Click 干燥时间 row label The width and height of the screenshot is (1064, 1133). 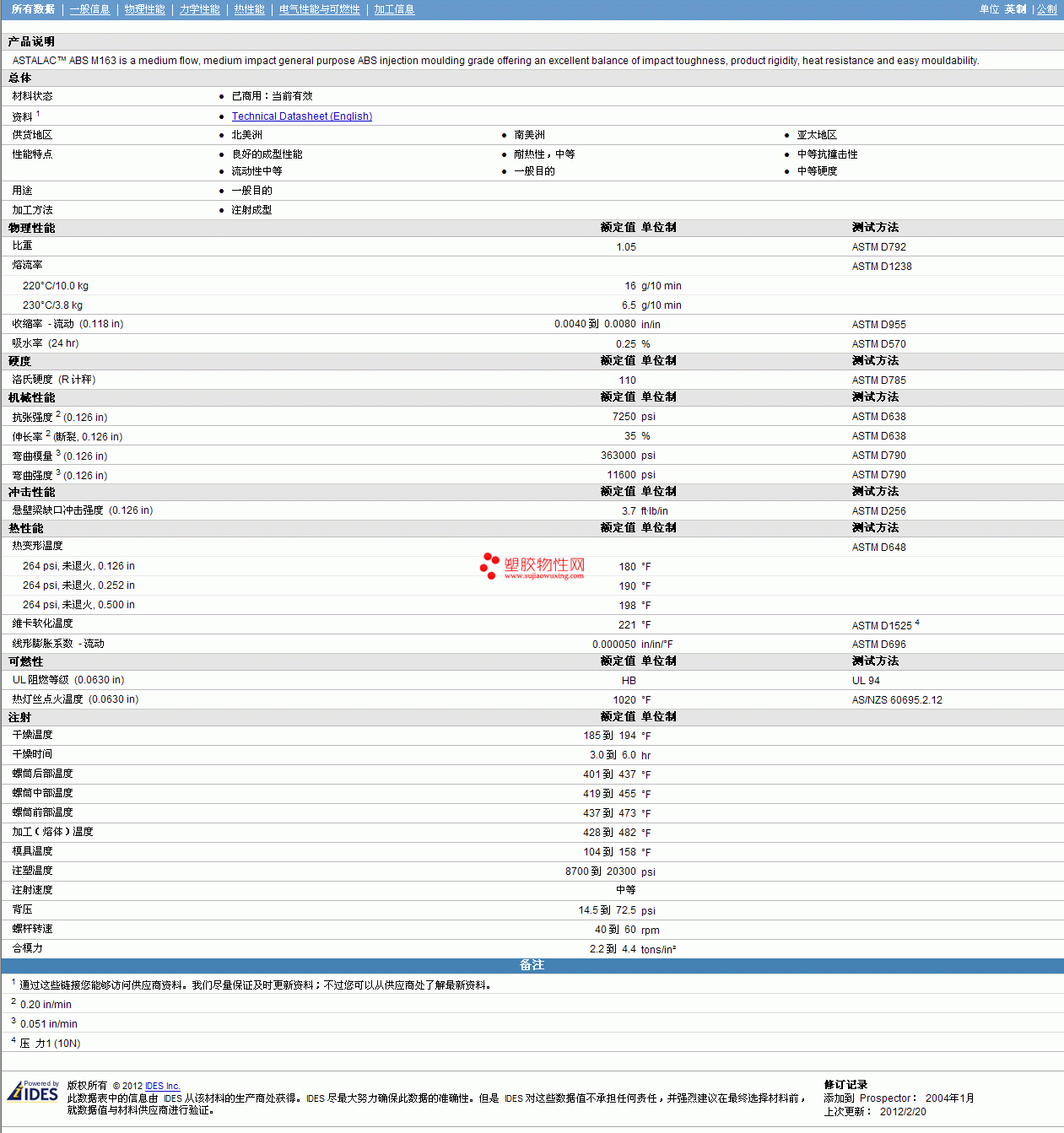pos(32,754)
